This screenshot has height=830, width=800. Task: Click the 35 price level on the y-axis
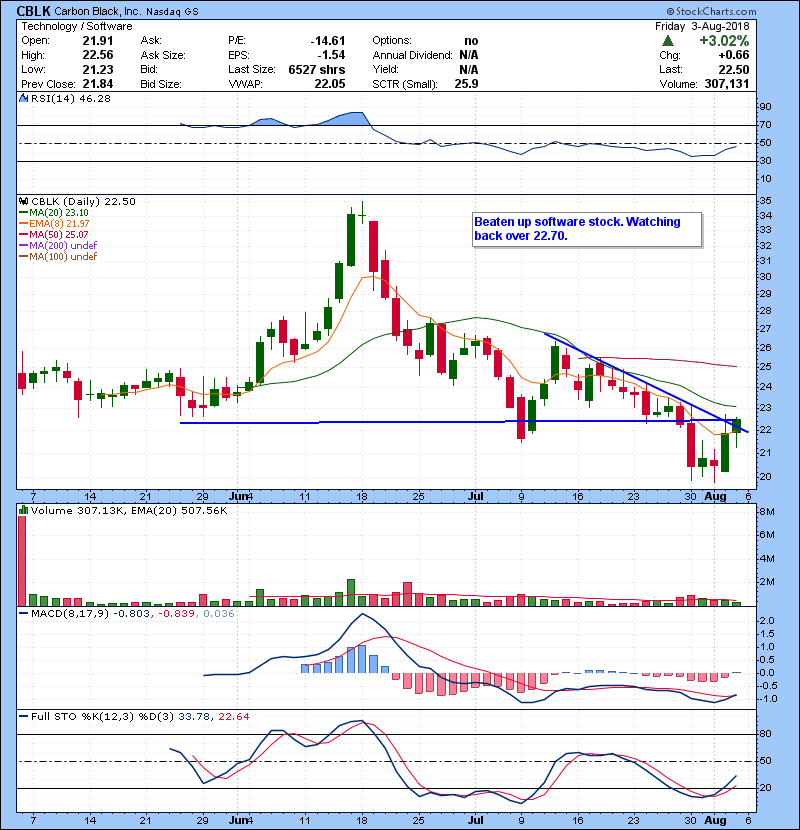(766, 201)
